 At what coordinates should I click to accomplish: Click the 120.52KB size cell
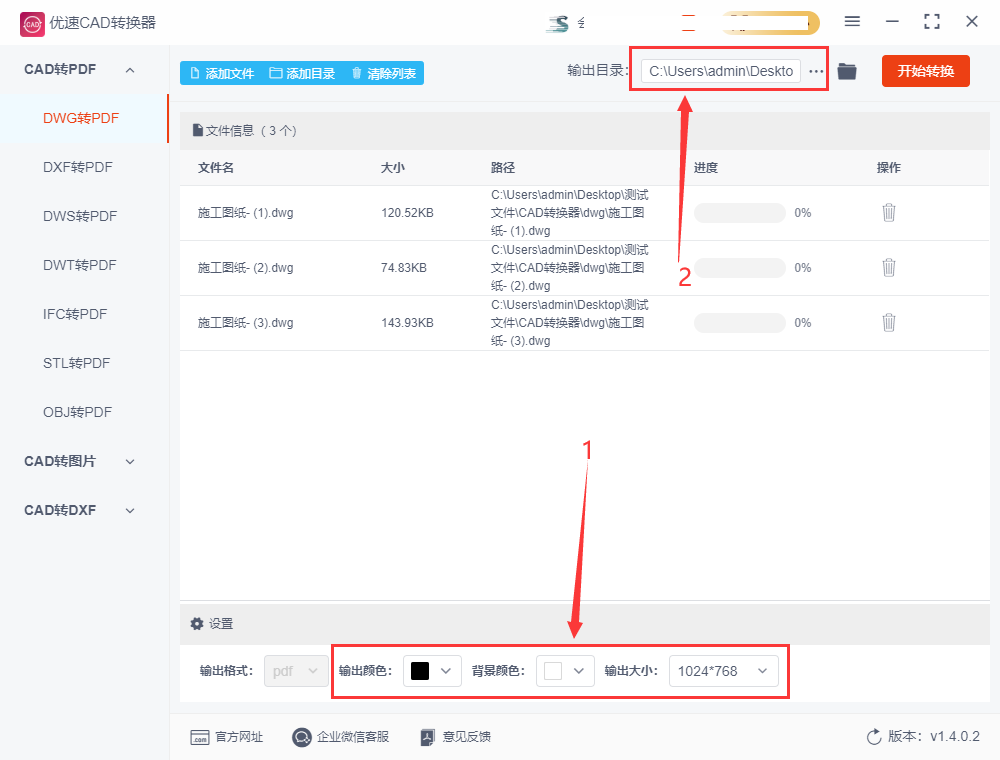tap(407, 213)
